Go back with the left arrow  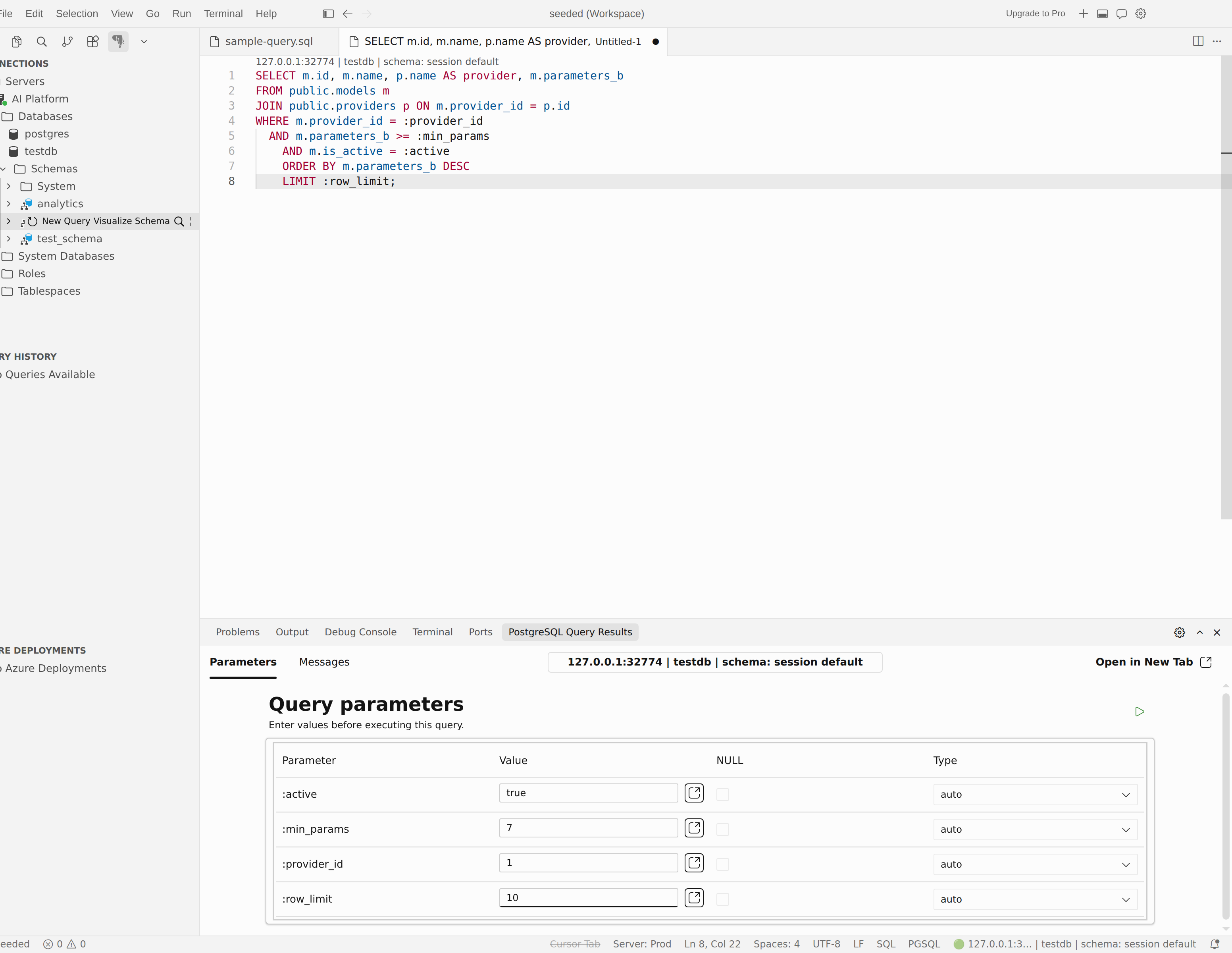point(347,14)
